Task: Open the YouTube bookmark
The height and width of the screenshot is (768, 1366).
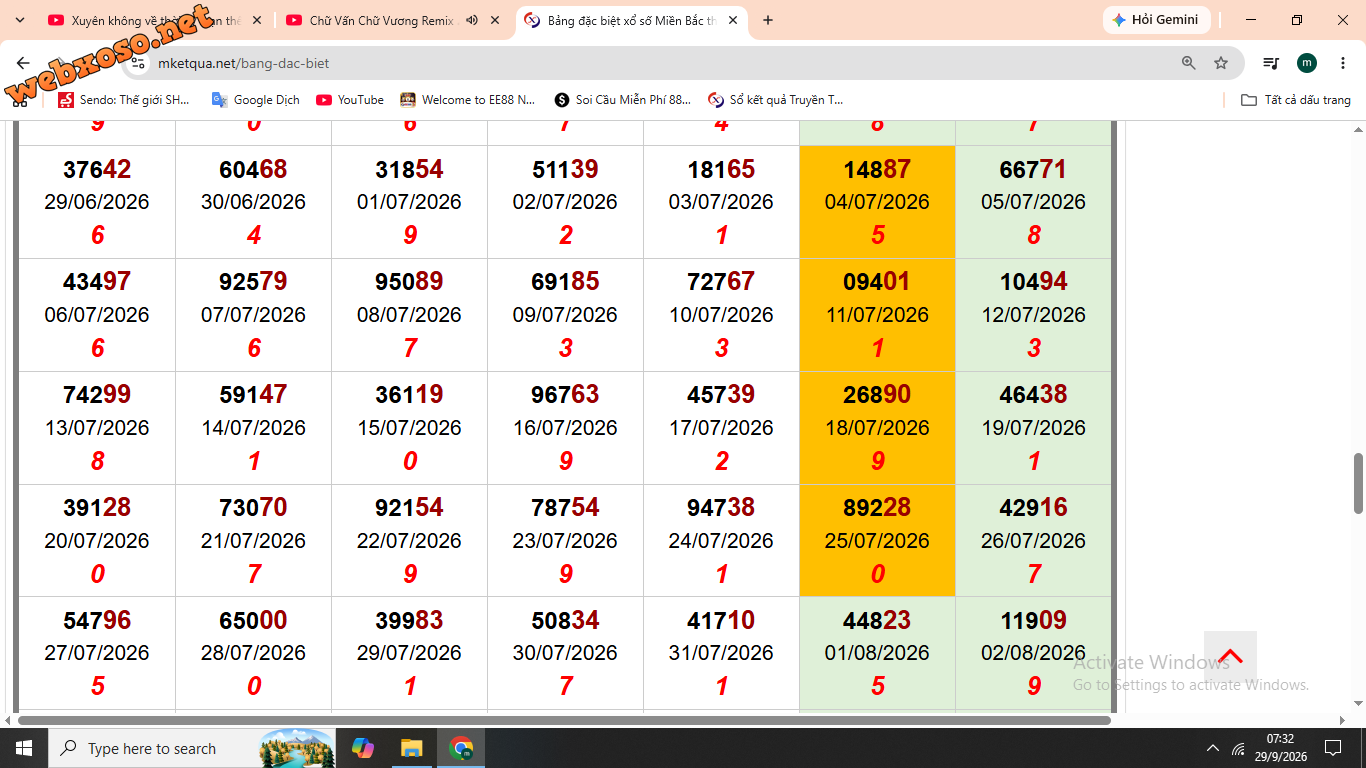Action: click(350, 100)
